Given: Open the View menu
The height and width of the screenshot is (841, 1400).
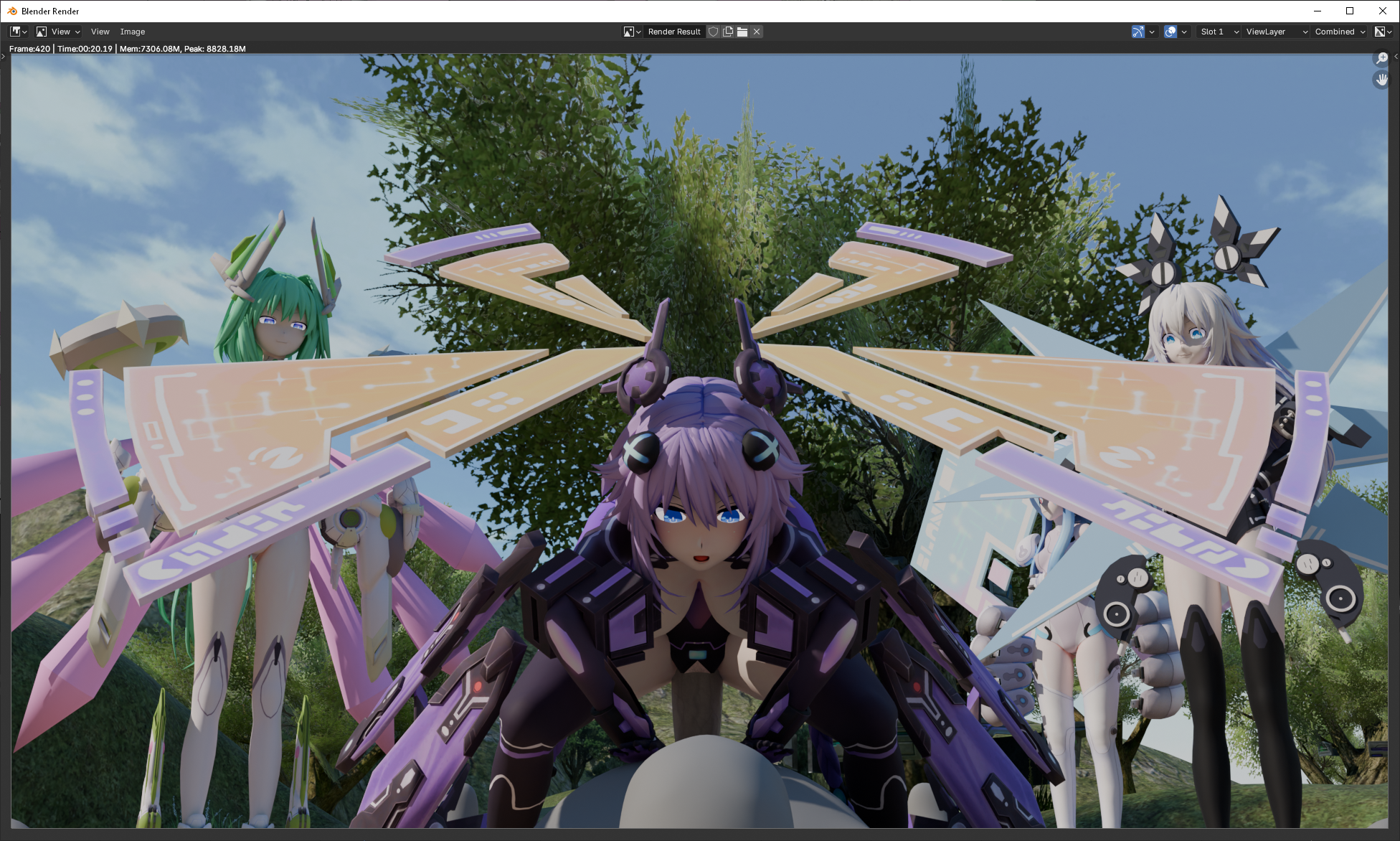Looking at the screenshot, I should coord(100,32).
